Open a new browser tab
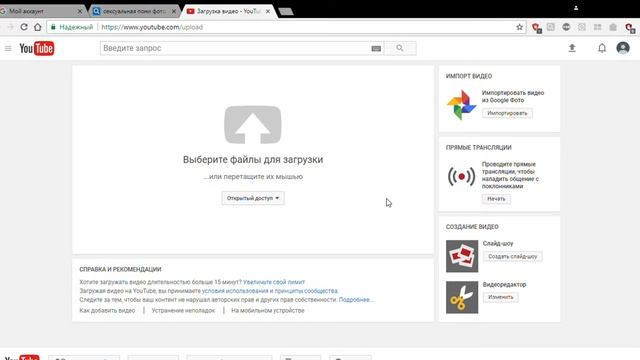Screen dimensions: 640x360 (286, 11)
